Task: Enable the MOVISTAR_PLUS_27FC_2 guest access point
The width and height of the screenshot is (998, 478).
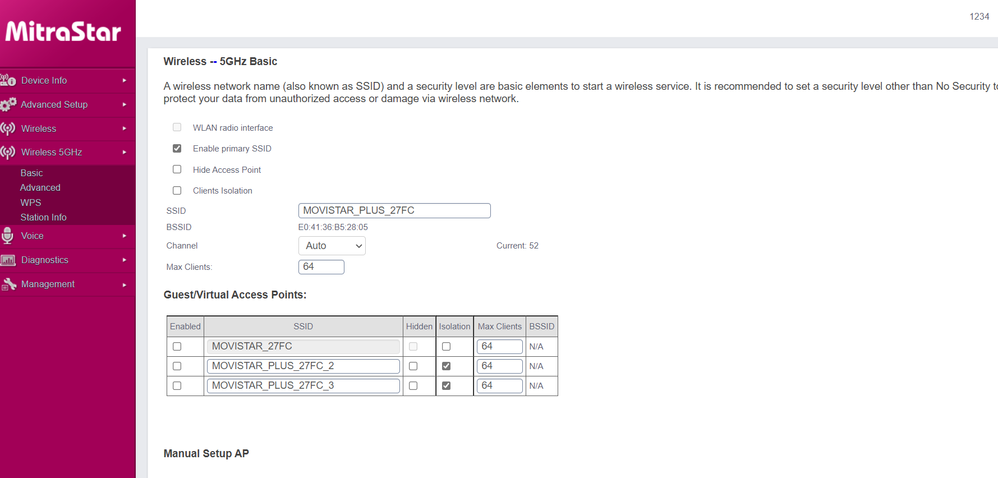Action: [177, 366]
